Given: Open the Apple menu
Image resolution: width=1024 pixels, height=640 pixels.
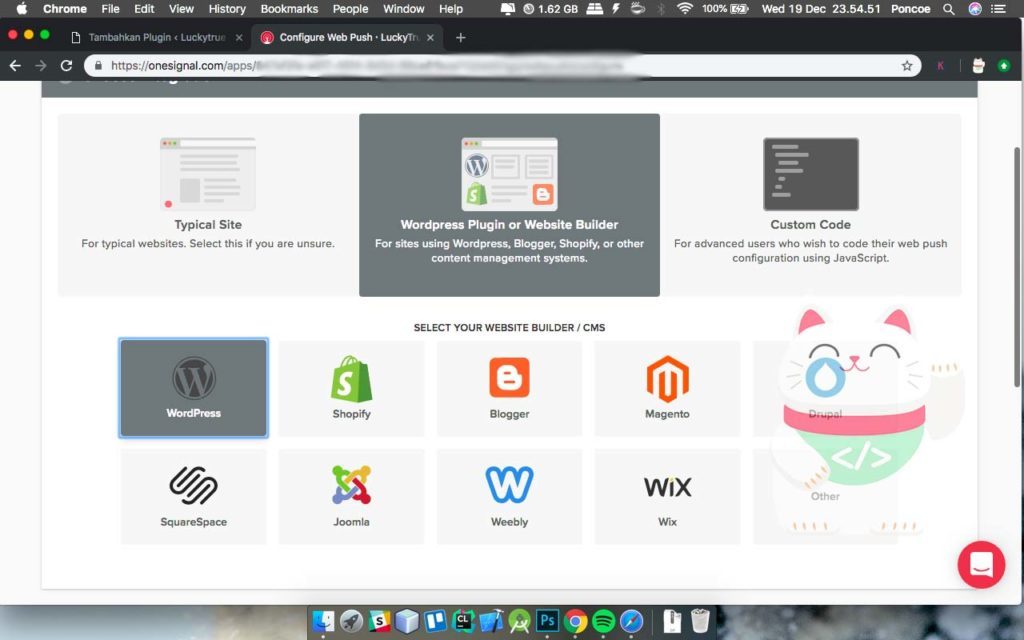Looking at the screenshot, I should pyautogui.click(x=22, y=8).
